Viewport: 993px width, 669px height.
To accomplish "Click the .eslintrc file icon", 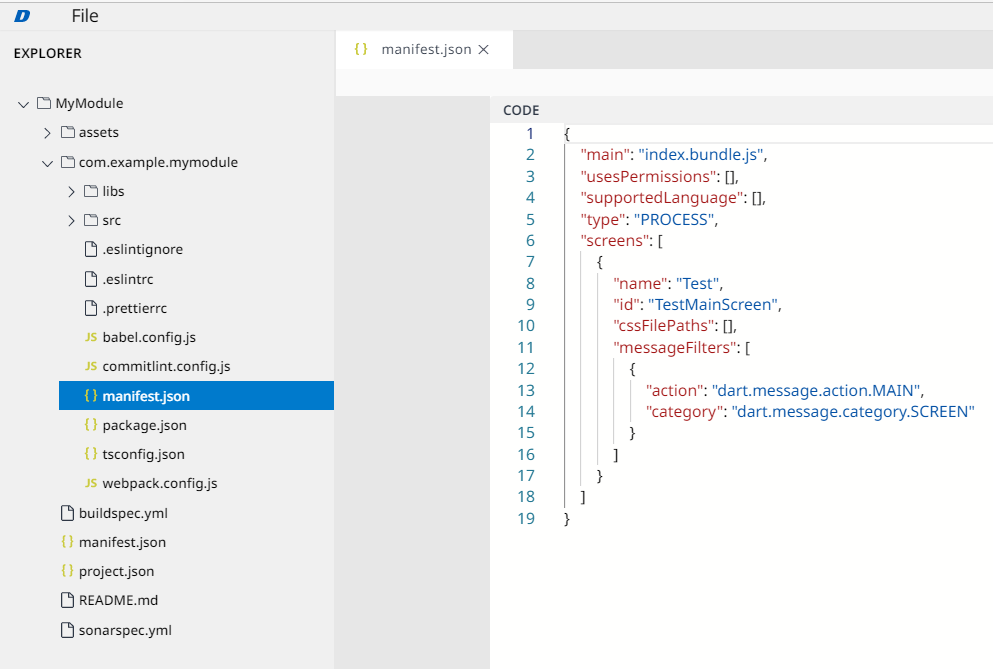I will point(91,279).
